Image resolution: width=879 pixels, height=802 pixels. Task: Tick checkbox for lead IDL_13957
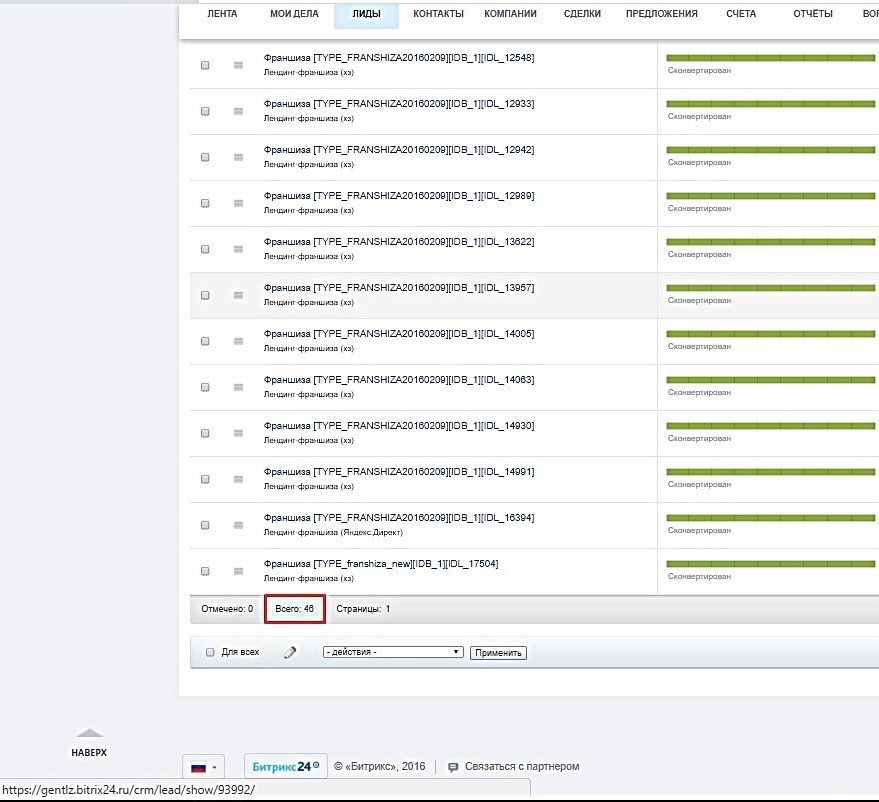pos(205,295)
